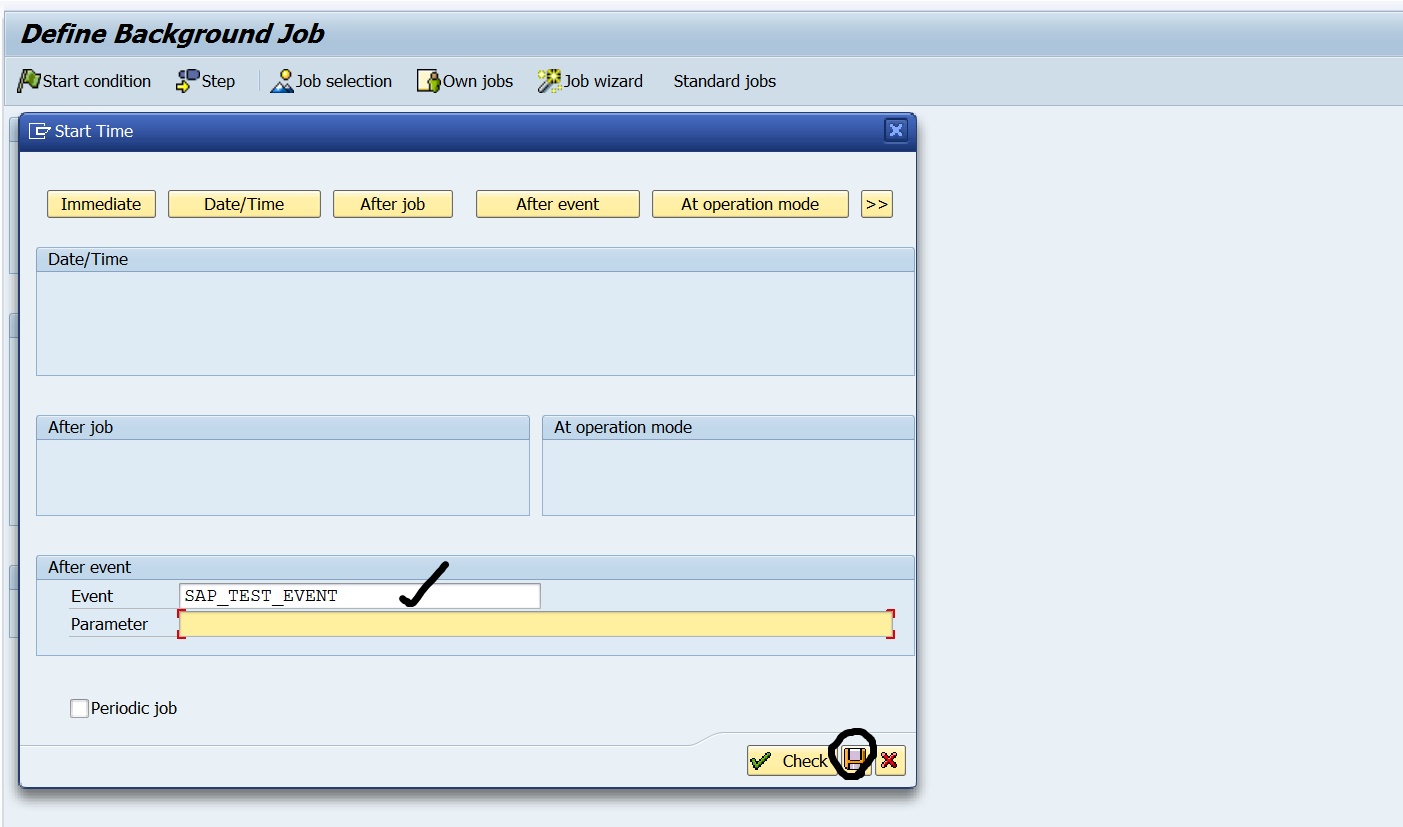Click the Parameter field label
The height and width of the screenshot is (827, 1403).
[x=109, y=624]
